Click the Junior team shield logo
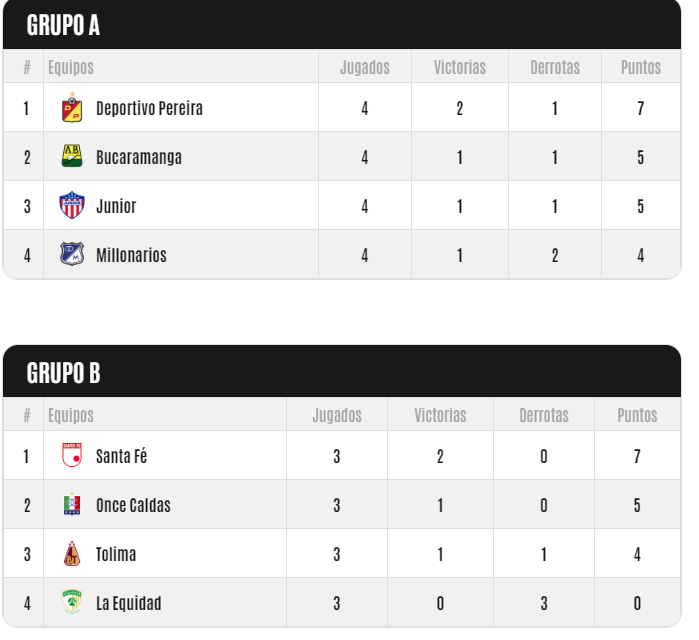This screenshot has width=699, height=640. (x=72, y=205)
